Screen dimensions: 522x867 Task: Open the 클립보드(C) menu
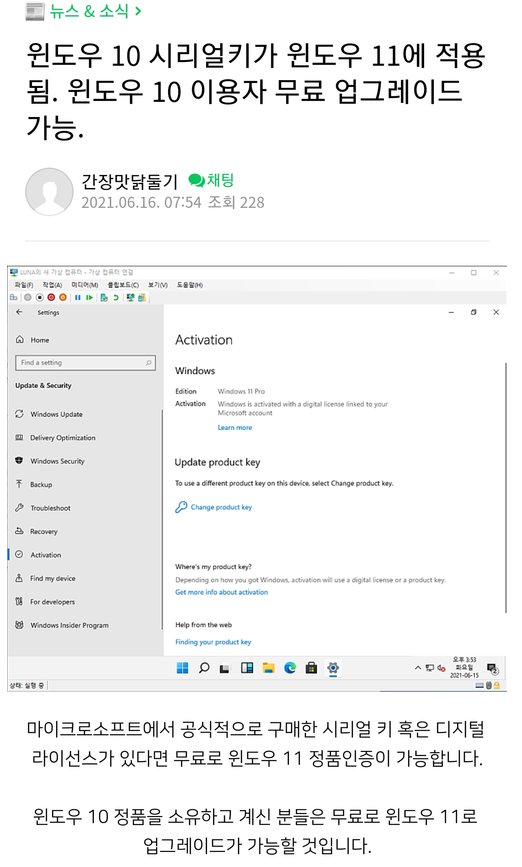tap(123, 285)
